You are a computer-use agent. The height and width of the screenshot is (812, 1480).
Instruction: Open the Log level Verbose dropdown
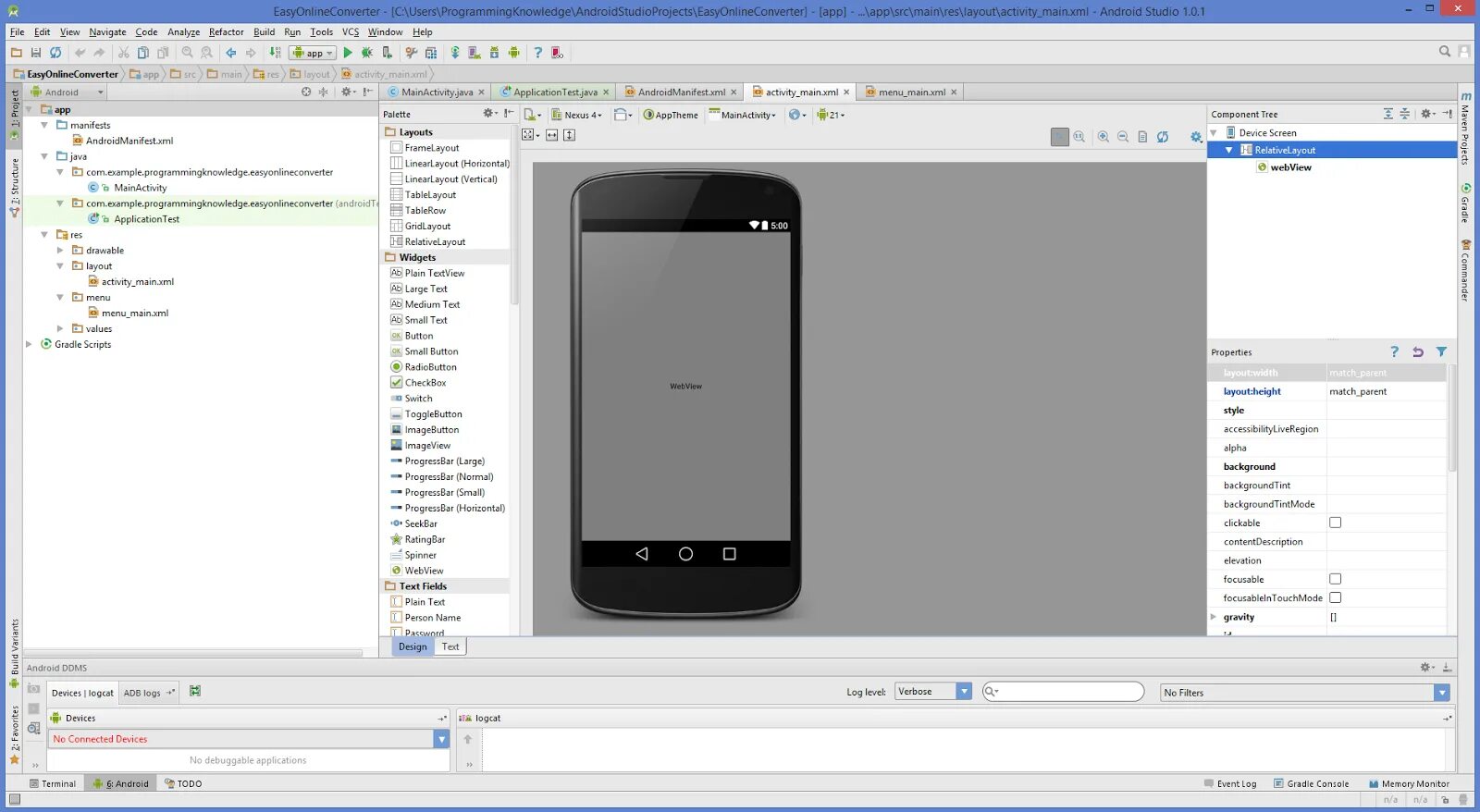[933, 692]
